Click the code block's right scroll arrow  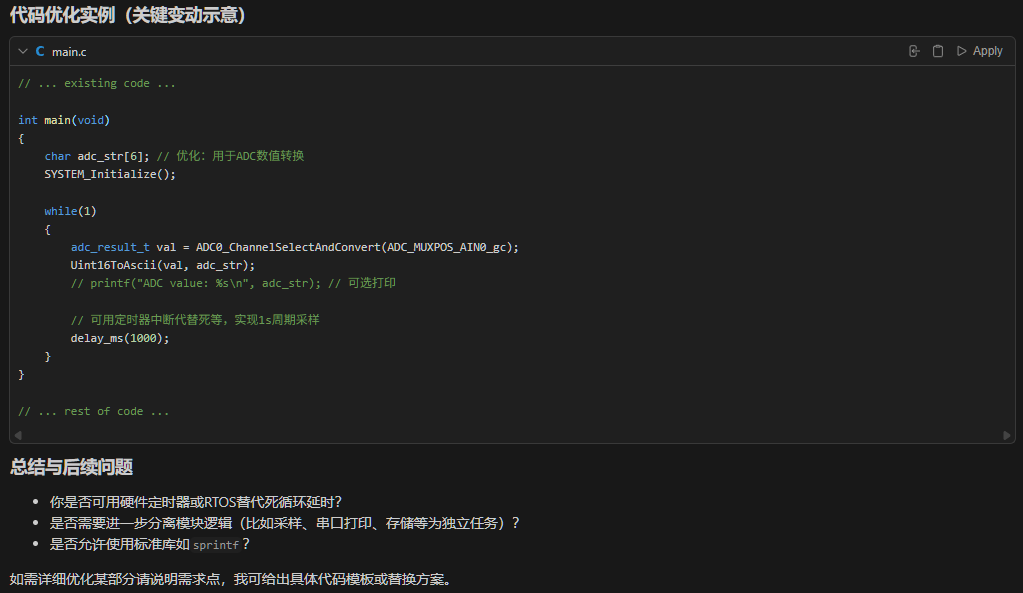point(1007,435)
